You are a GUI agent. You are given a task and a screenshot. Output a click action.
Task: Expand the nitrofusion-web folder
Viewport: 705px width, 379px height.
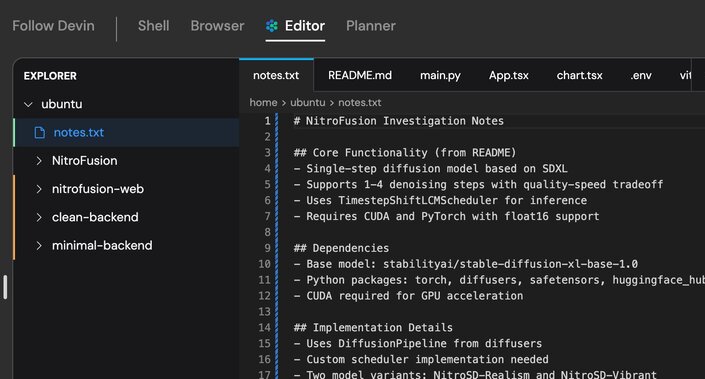coord(39,189)
